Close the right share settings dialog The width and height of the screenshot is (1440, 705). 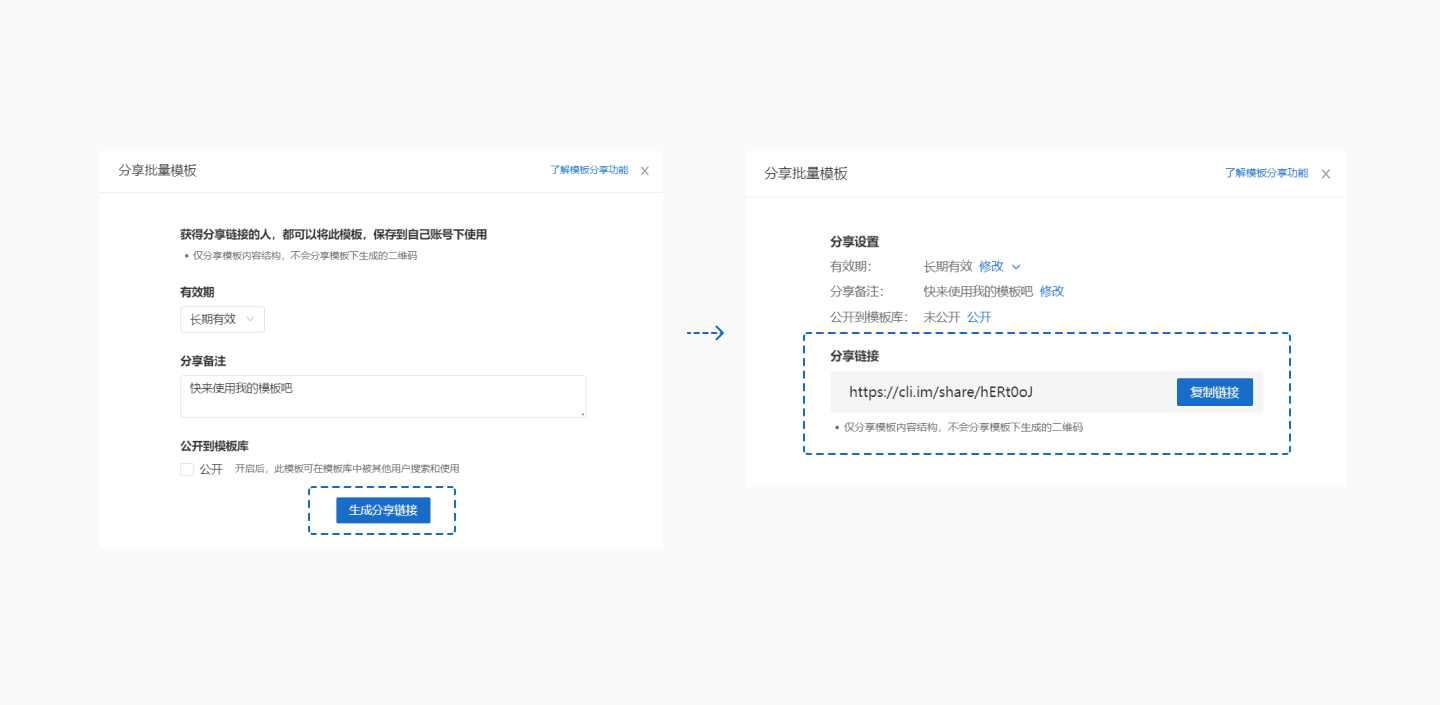(x=1326, y=174)
